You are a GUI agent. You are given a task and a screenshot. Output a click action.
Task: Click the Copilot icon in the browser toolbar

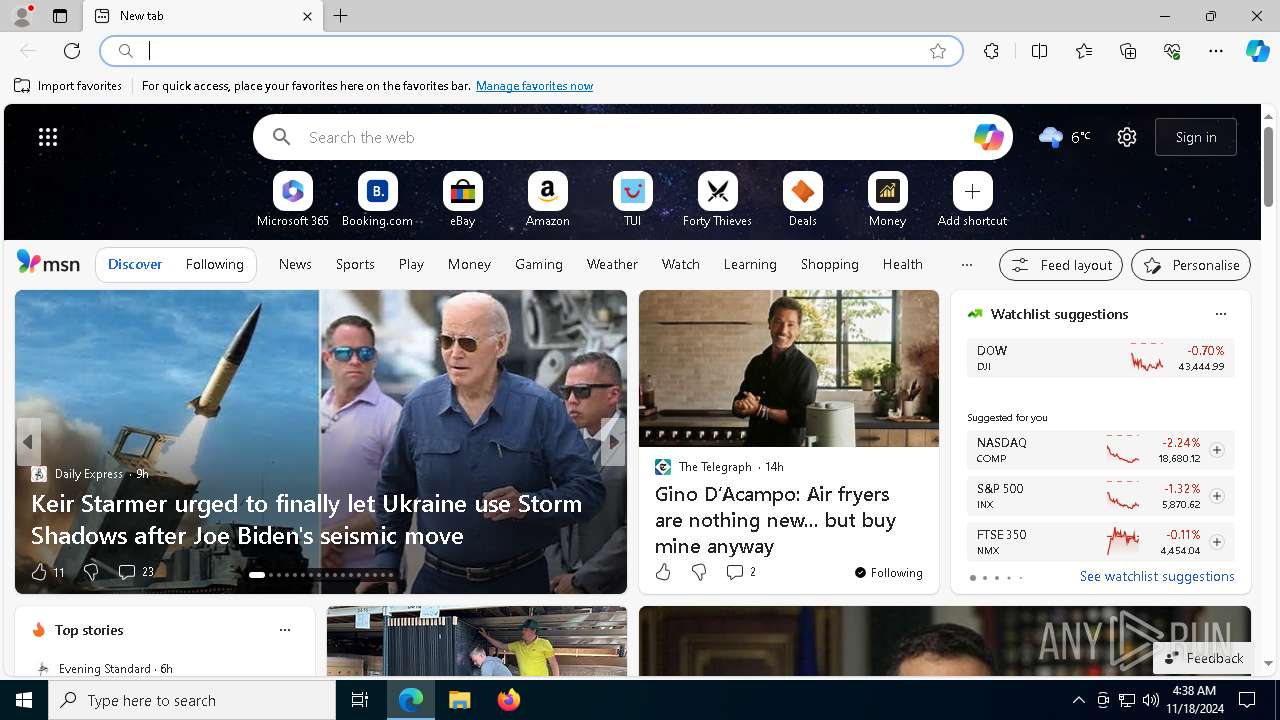(1257, 51)
